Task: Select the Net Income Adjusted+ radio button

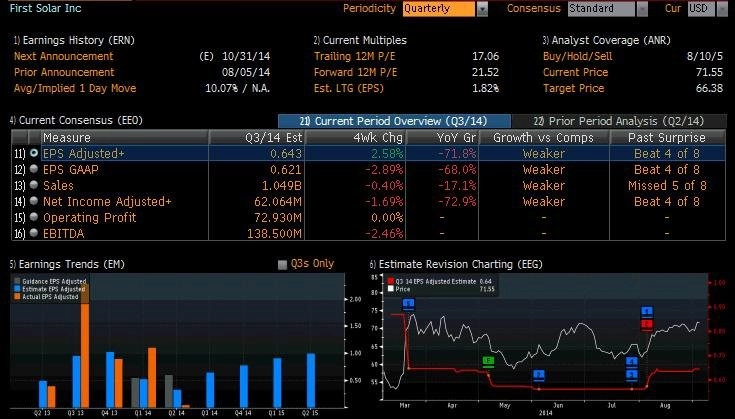Action: [34, 201]
